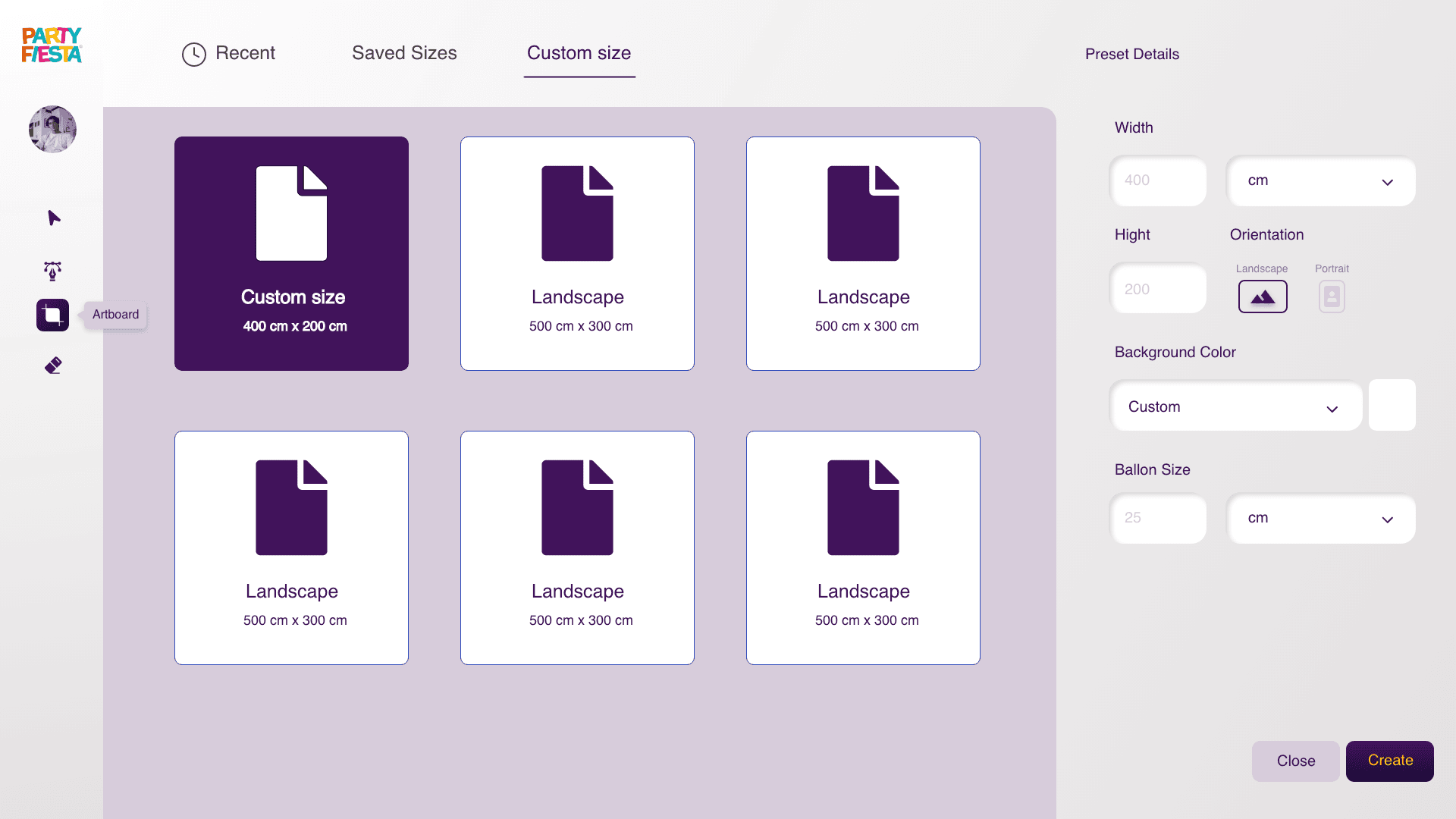Expand the Background Color Custom dropdown
The image size is (1456, 819).
point(1235,407)
